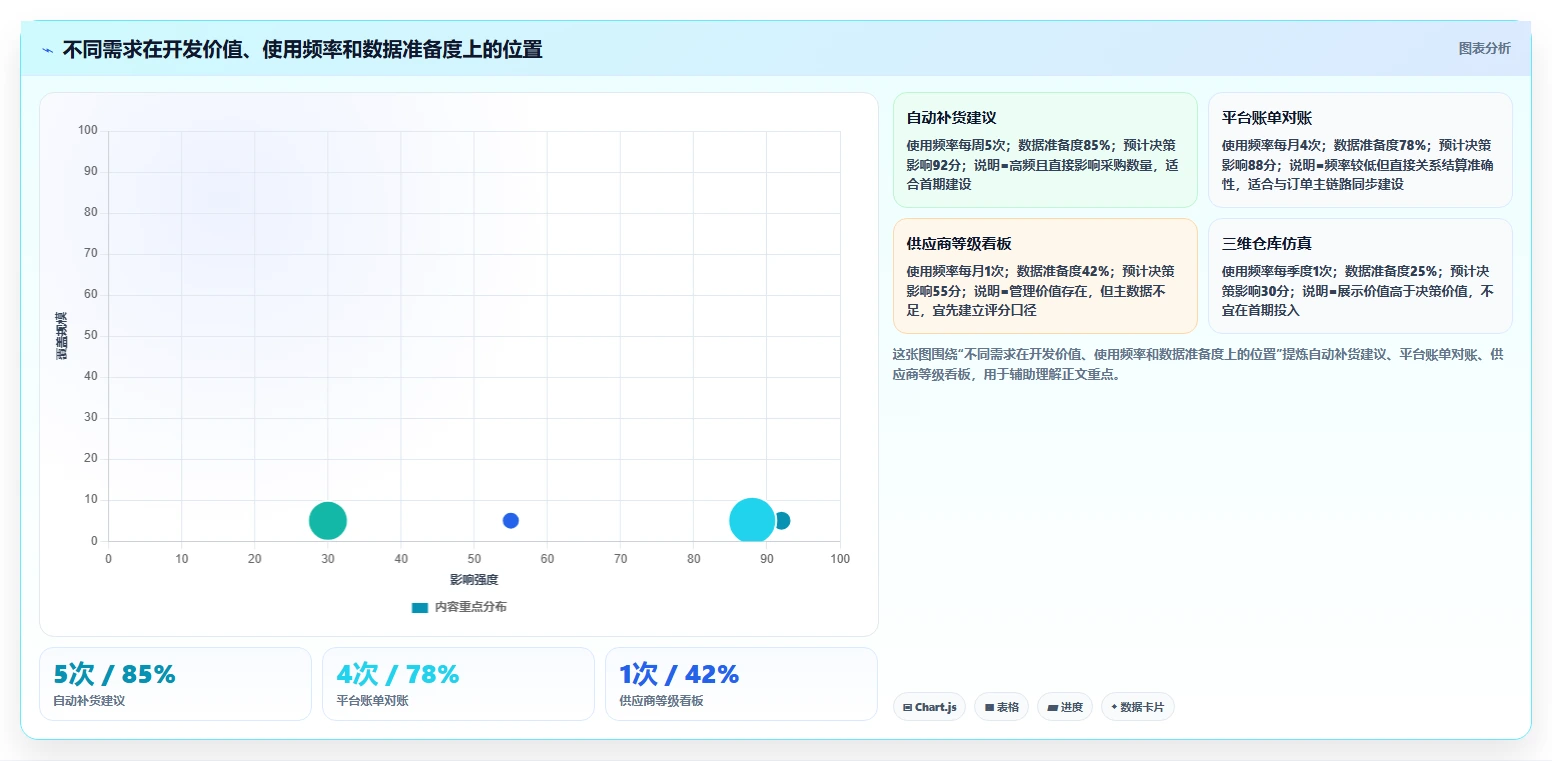This screenshot has height=761, width=1552.
Task: Click 自动补货建议 label under 5次 stat
Action: pos(89,701)
